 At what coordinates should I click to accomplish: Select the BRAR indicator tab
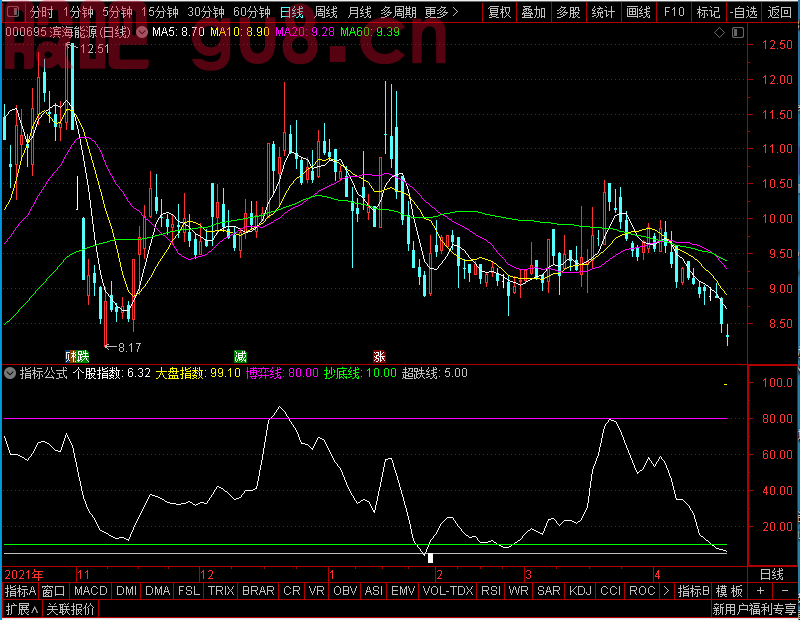coord(258,591)
